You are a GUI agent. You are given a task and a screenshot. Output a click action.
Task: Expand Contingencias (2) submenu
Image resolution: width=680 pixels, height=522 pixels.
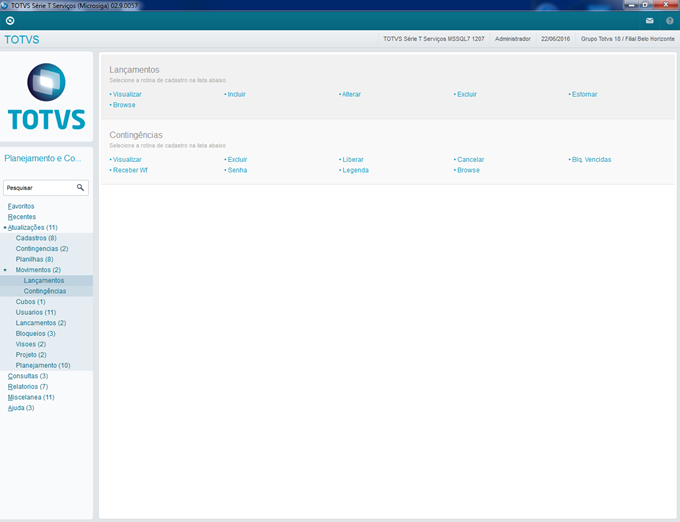coord(42,249)
